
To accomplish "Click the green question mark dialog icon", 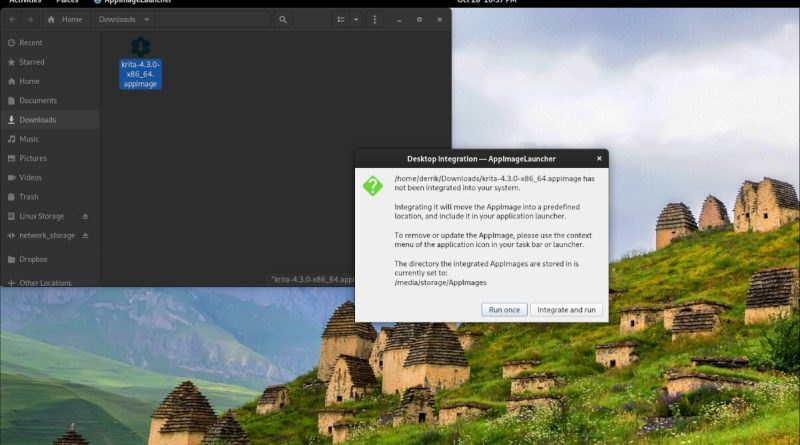I will (372, 186).
